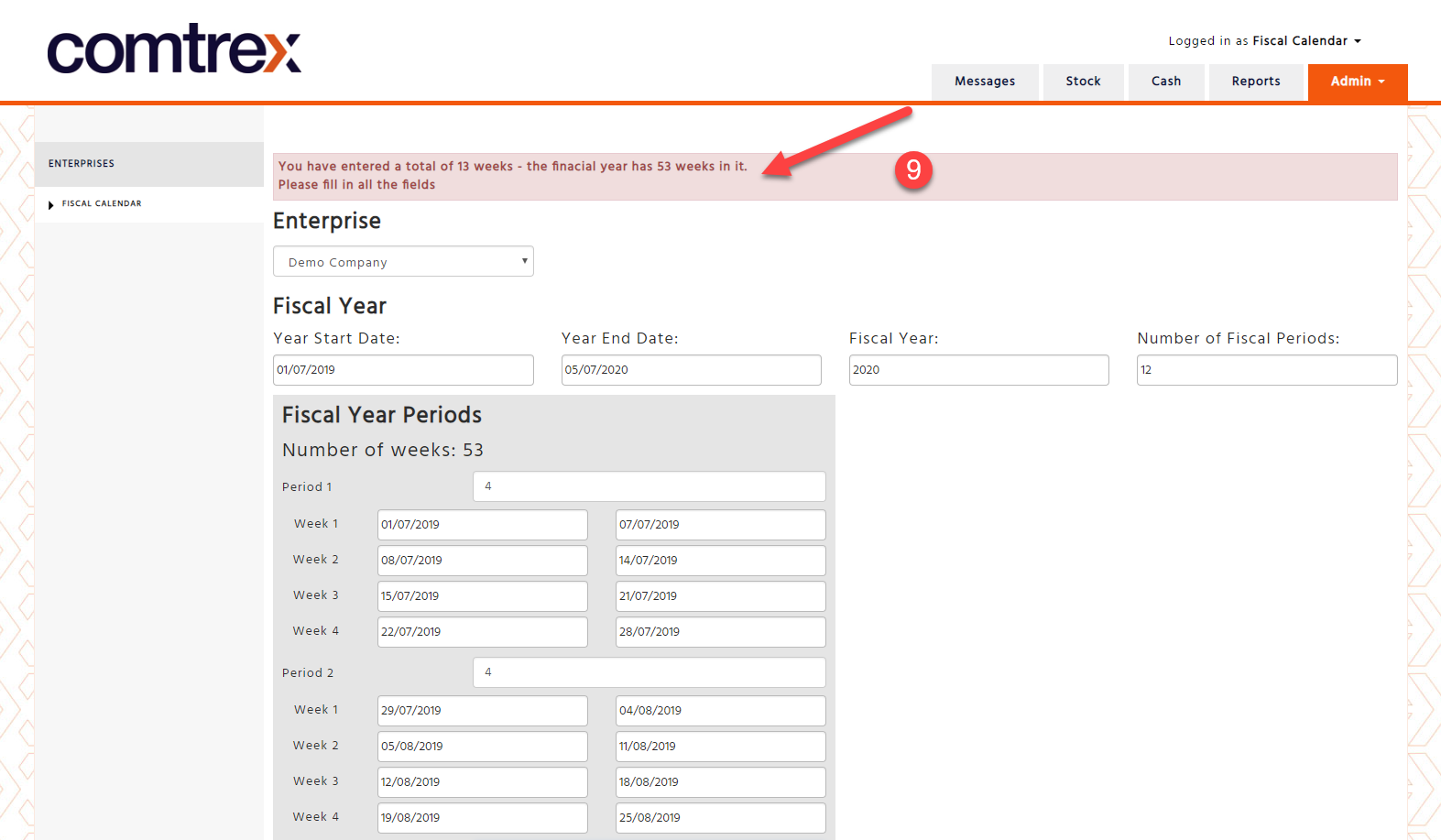The image size is (1441, 840).
Task: Click the Year End Date field
Action: (x=692, y=370)
